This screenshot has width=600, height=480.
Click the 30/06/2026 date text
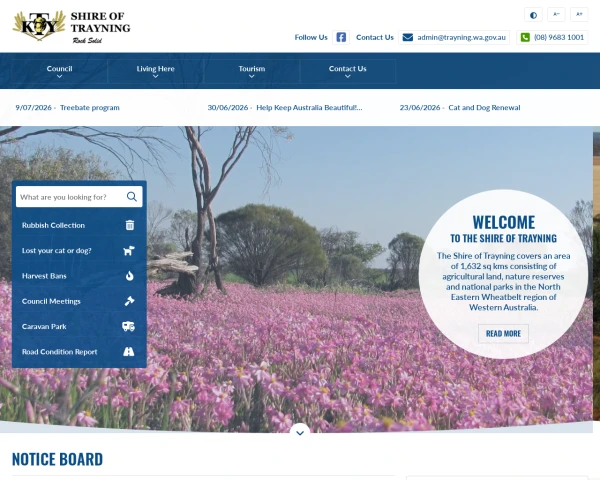(x=228, y=108)
